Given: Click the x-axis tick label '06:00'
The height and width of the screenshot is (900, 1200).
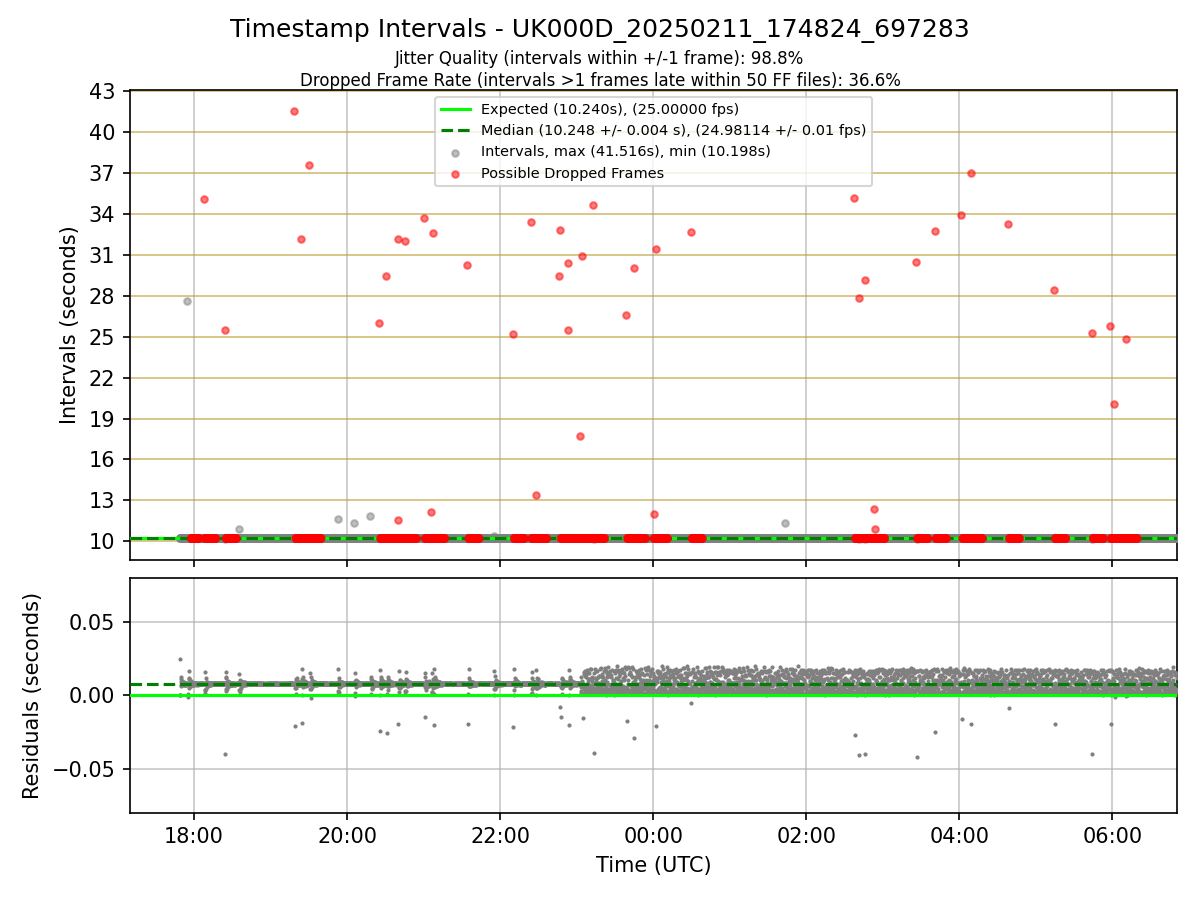Looking at the screenshot, I should coord(1112,835).
